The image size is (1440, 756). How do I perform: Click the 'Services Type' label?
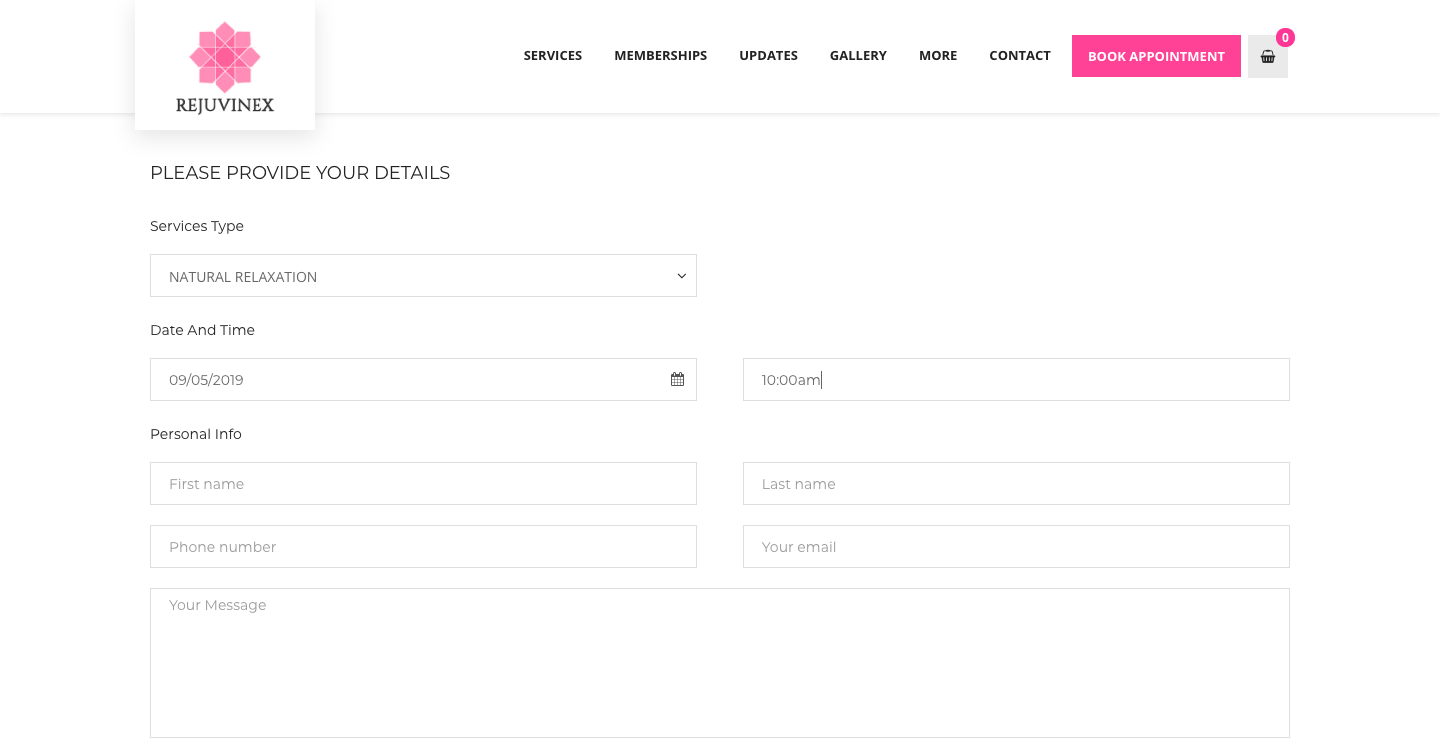coord(197,226)
